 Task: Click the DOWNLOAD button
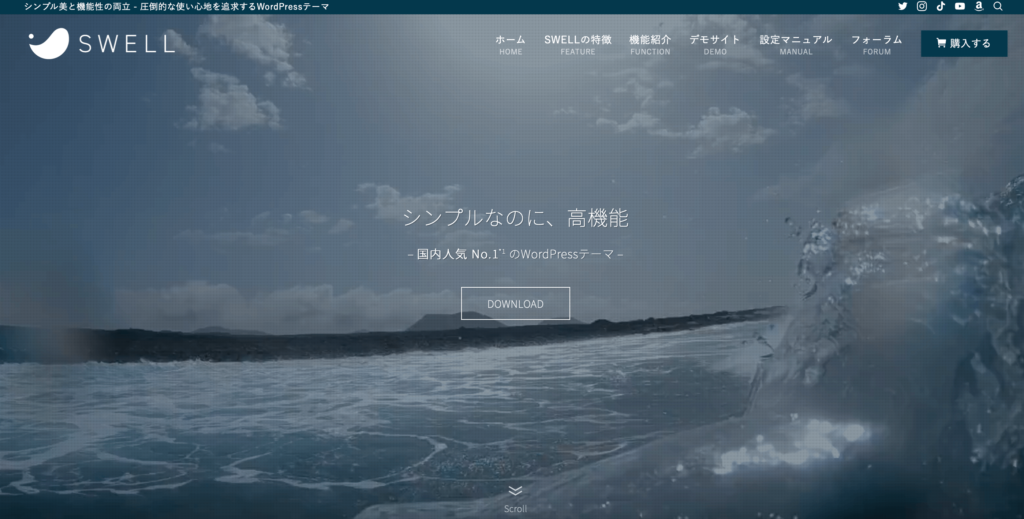click(x=515, y=304)
